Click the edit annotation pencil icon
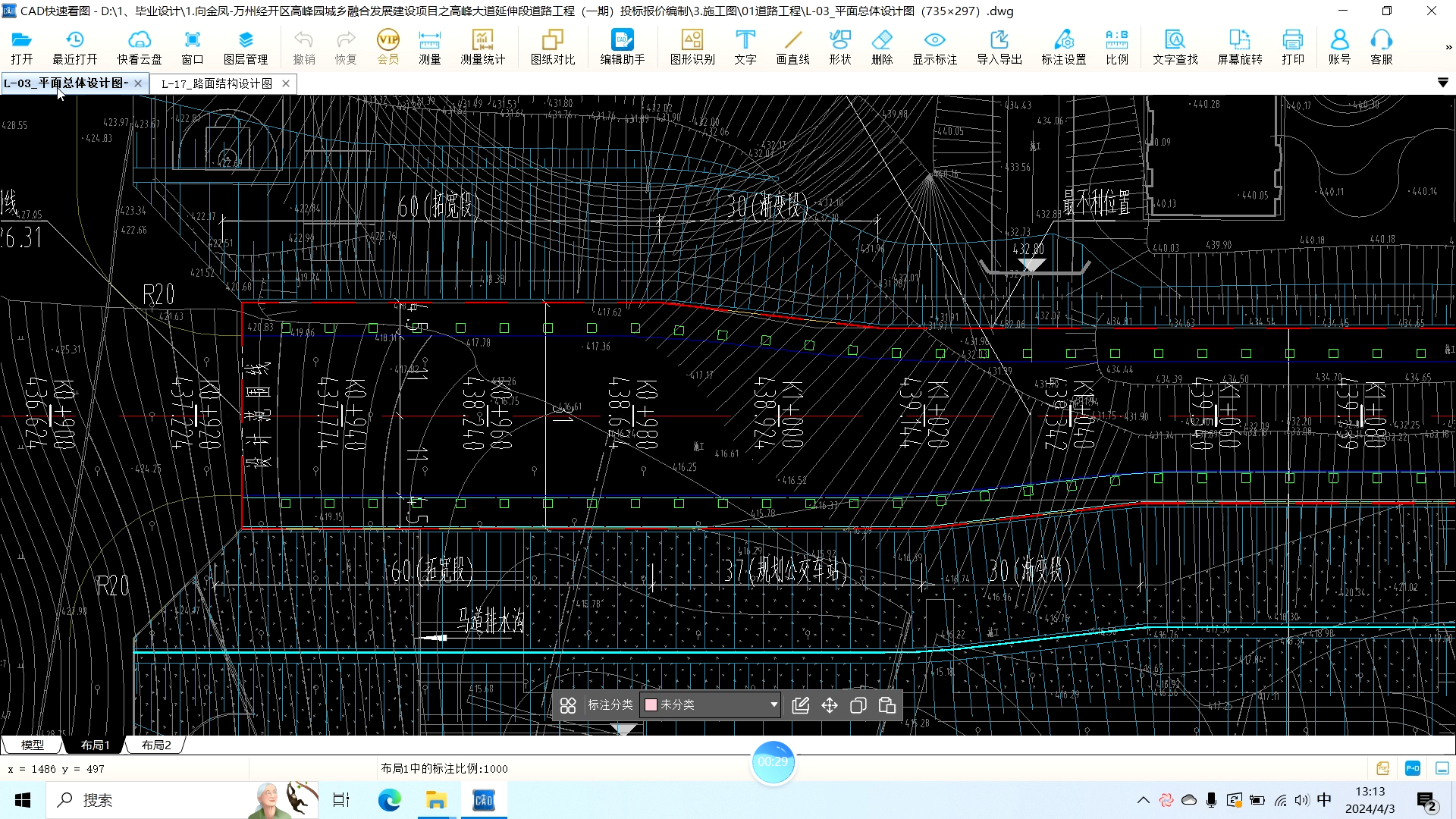Viewport: 1456px width, 819px height. (800, 705)
